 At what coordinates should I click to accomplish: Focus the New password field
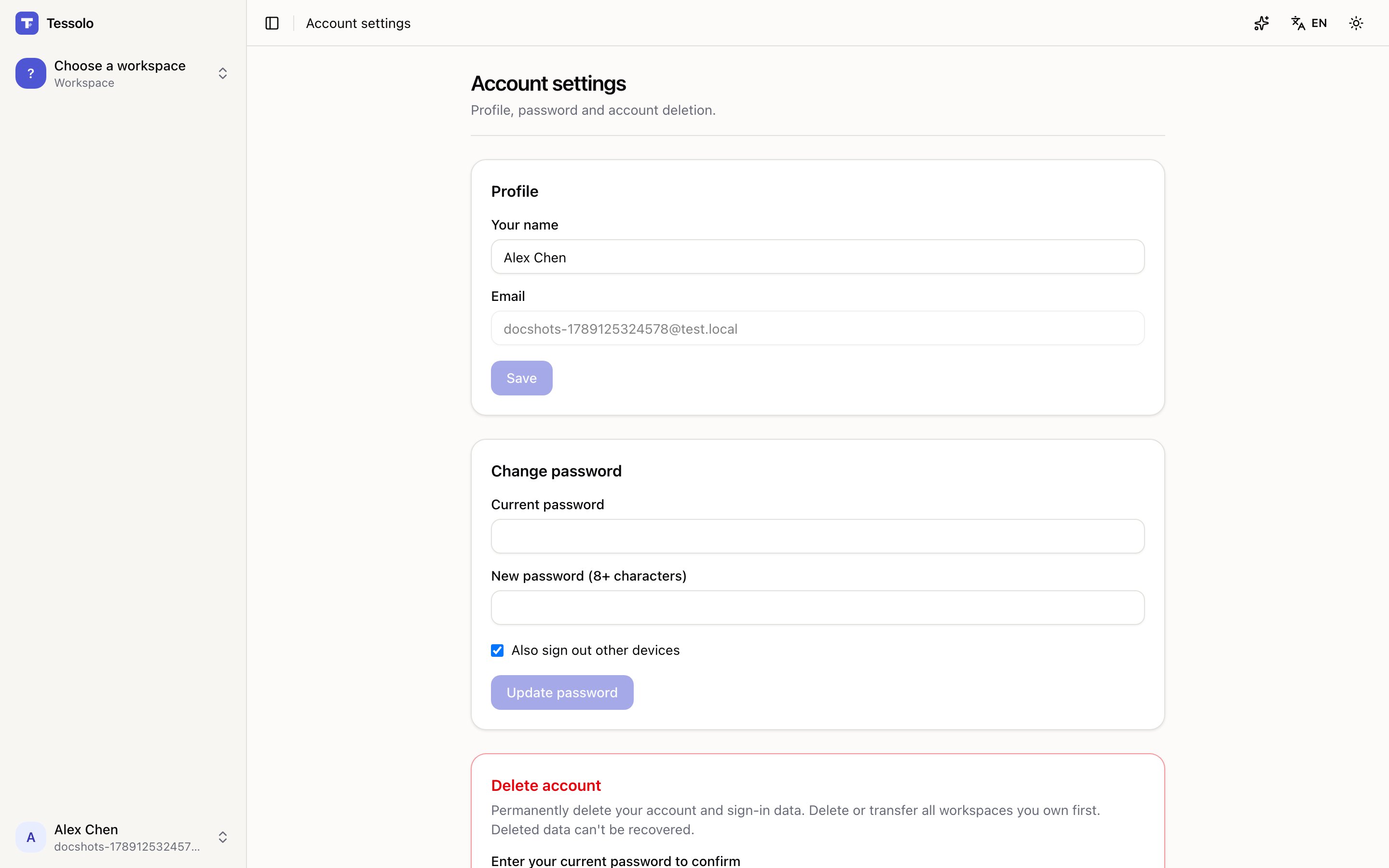coord(817,608)
